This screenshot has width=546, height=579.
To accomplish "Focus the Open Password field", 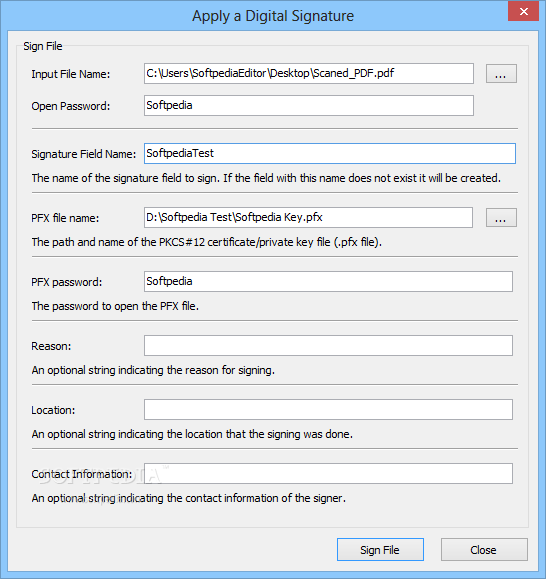I will 309,106.
